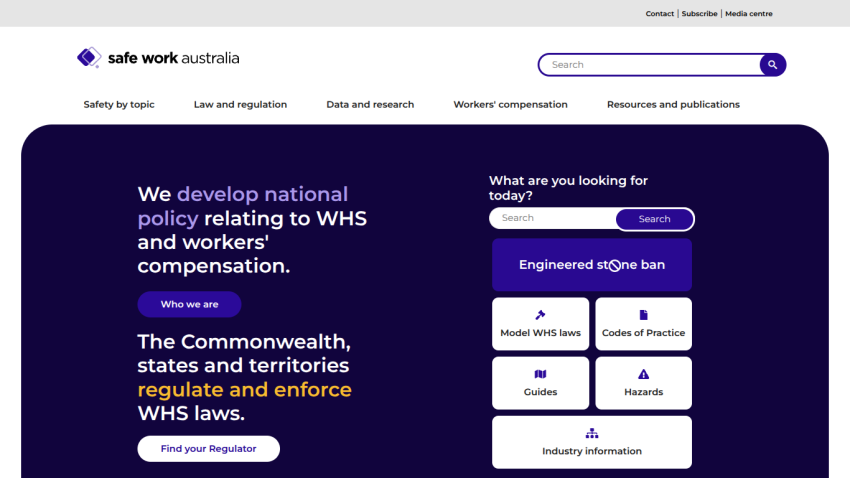Open the Workers' compensation menu
The height and width of the screenshot is (478, 850).
tap(510, 105)
